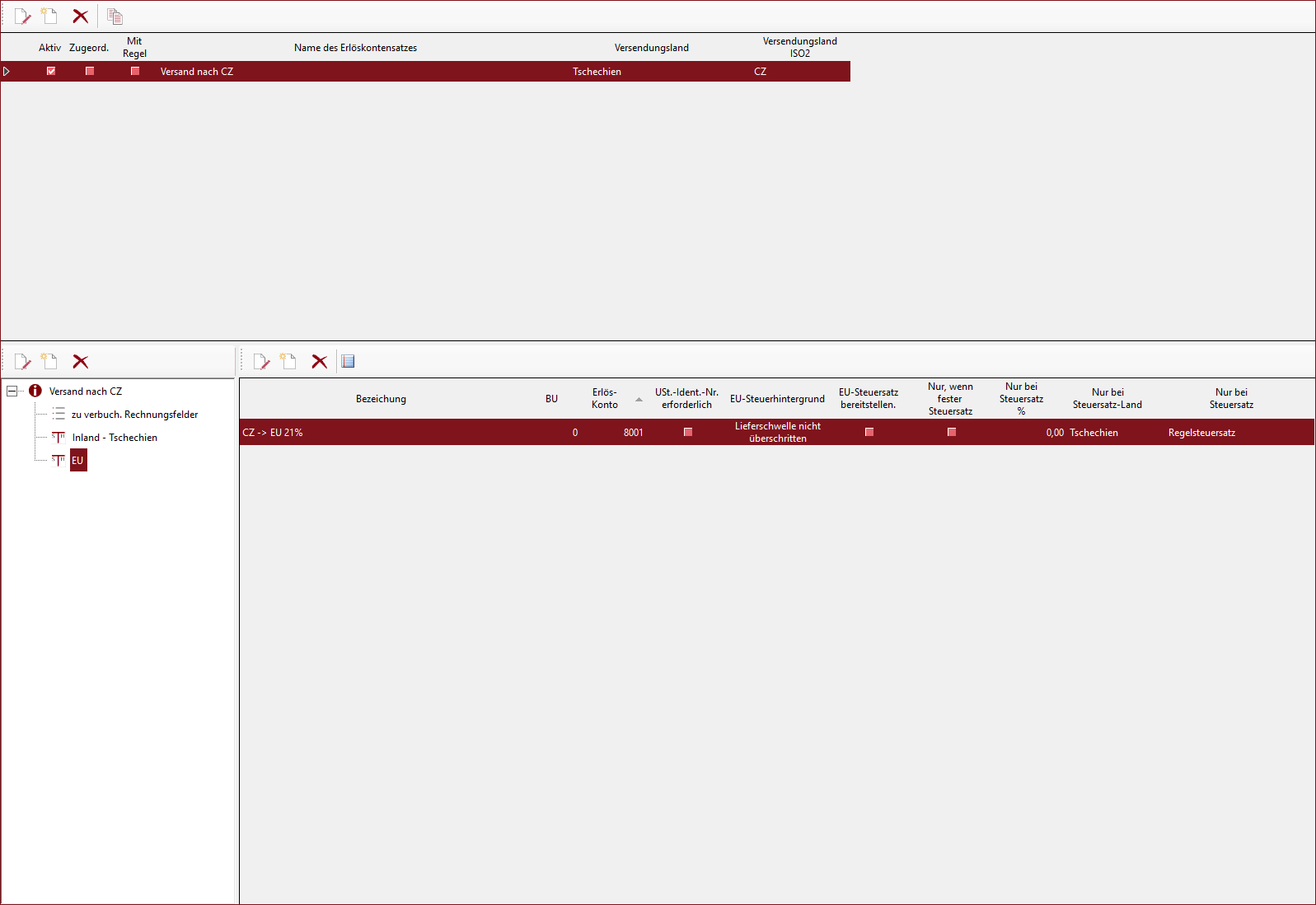The image size is (1316, 905).
Task: Click the delete X above the Bezeichnung table
Action: pyautogui.click(x=319, y=362)
